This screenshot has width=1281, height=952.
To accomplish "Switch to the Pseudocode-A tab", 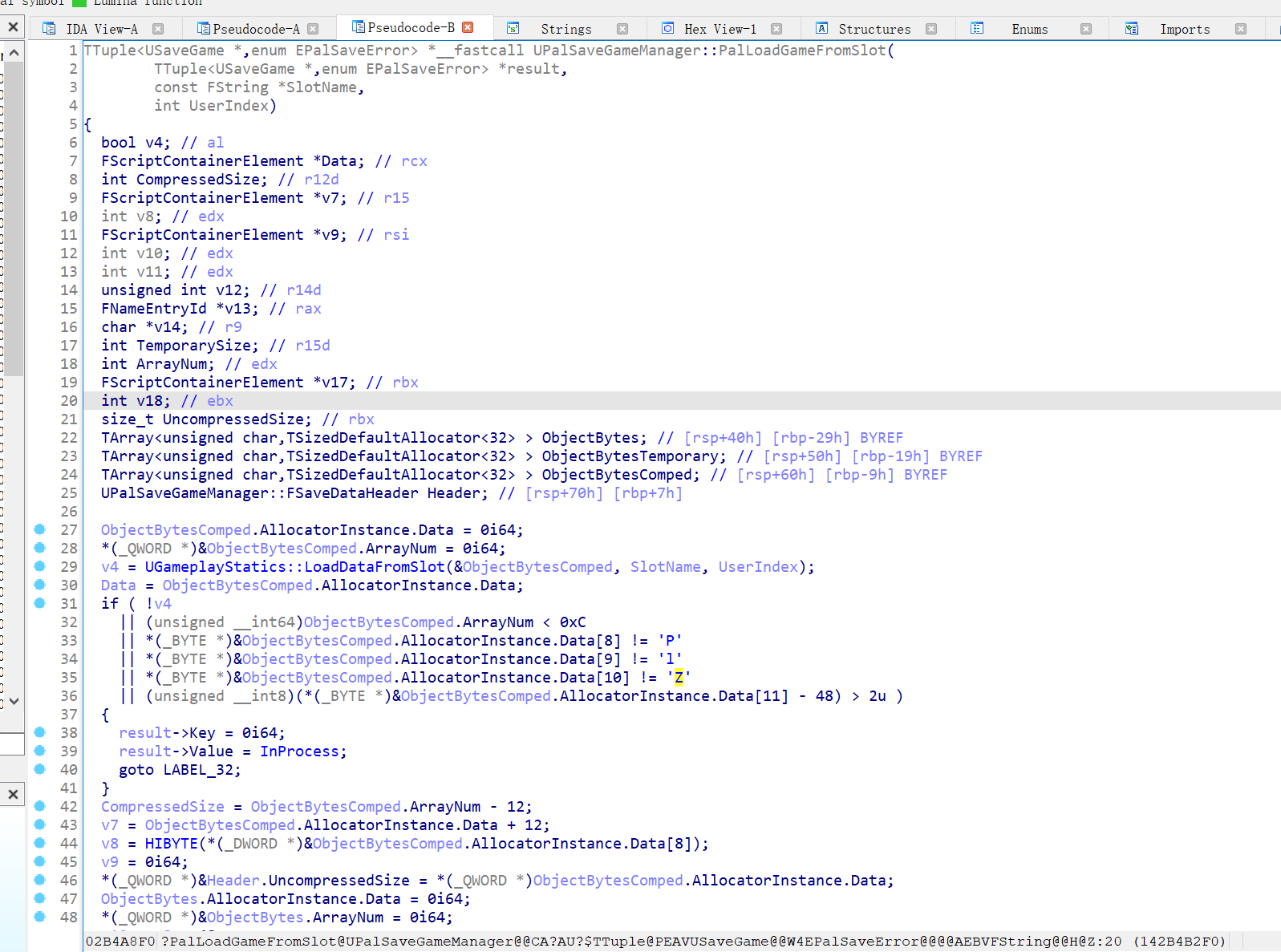I will (x=256, y=29).
